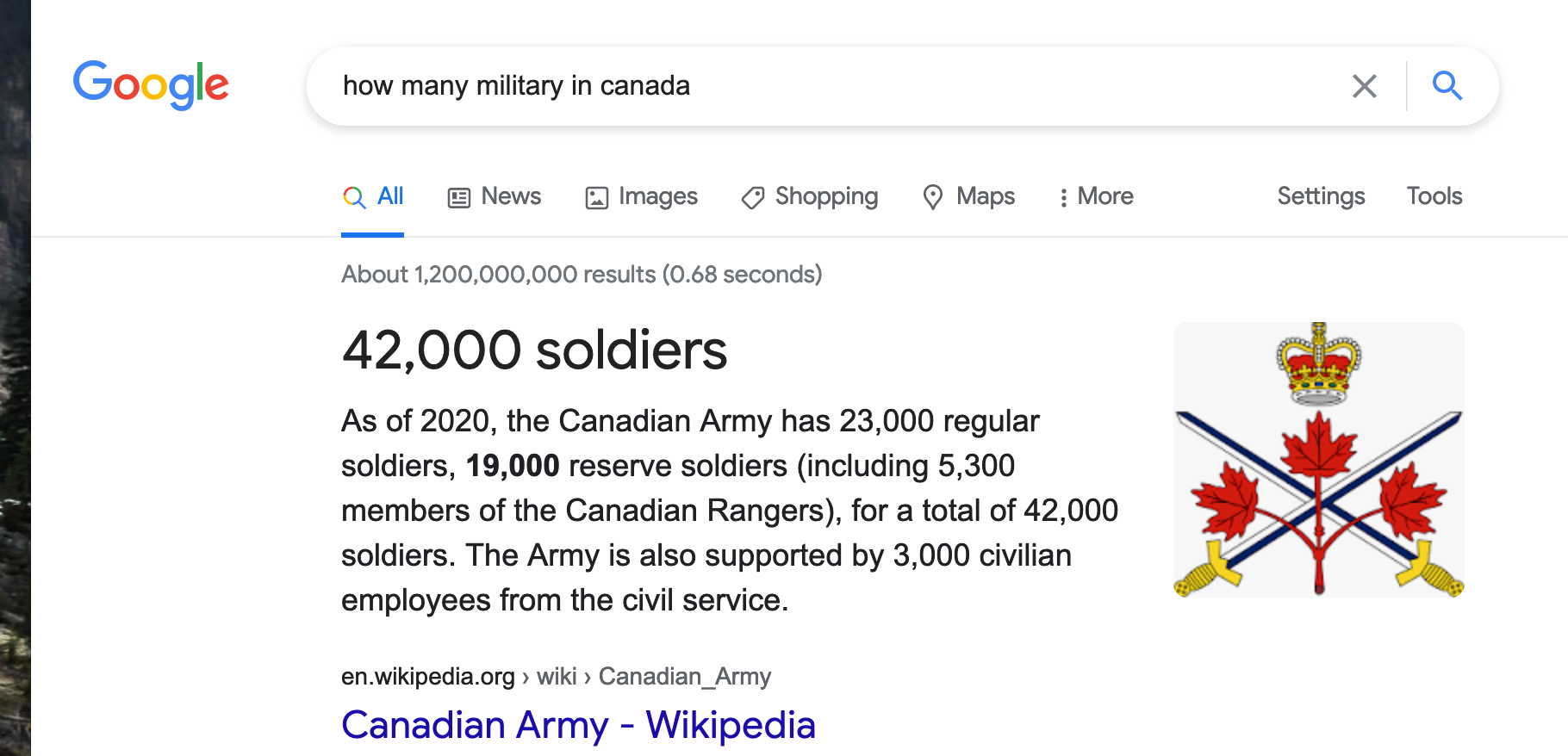Switch to the News tab
The height and width of the screenshot is (756, 1568).
(511, 196)
